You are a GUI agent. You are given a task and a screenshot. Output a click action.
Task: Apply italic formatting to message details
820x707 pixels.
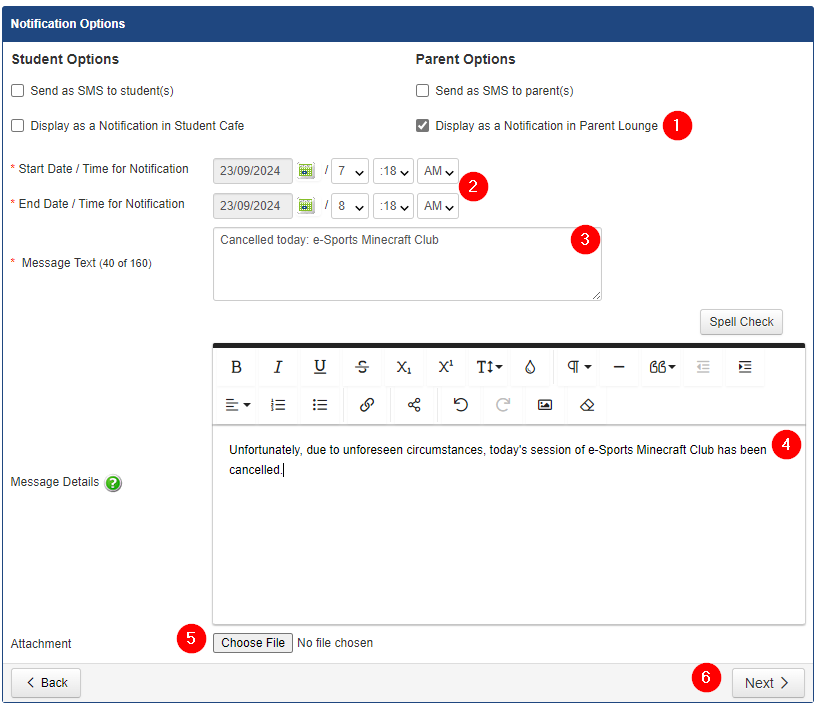278,367
